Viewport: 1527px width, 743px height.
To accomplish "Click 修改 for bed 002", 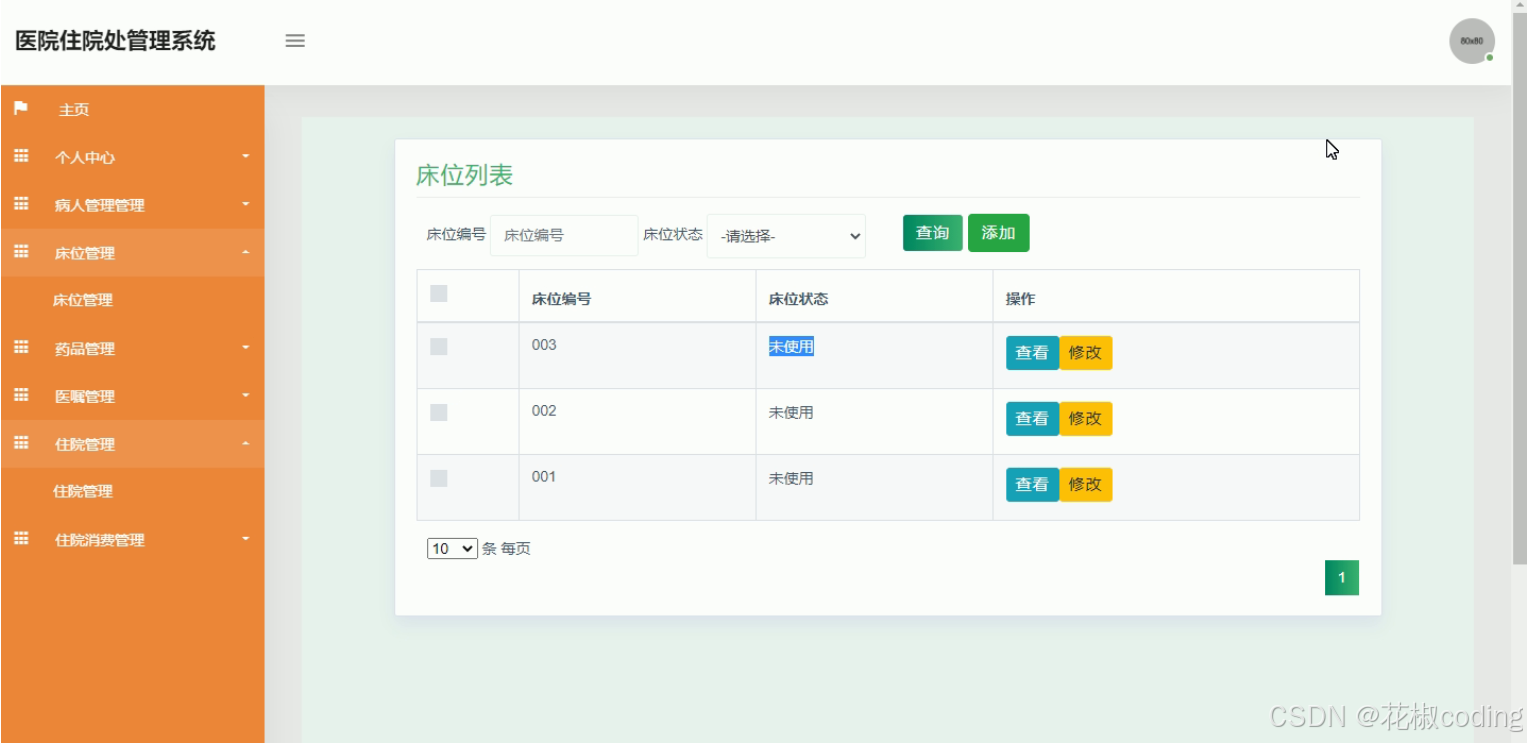I will tap(1086, 418).
